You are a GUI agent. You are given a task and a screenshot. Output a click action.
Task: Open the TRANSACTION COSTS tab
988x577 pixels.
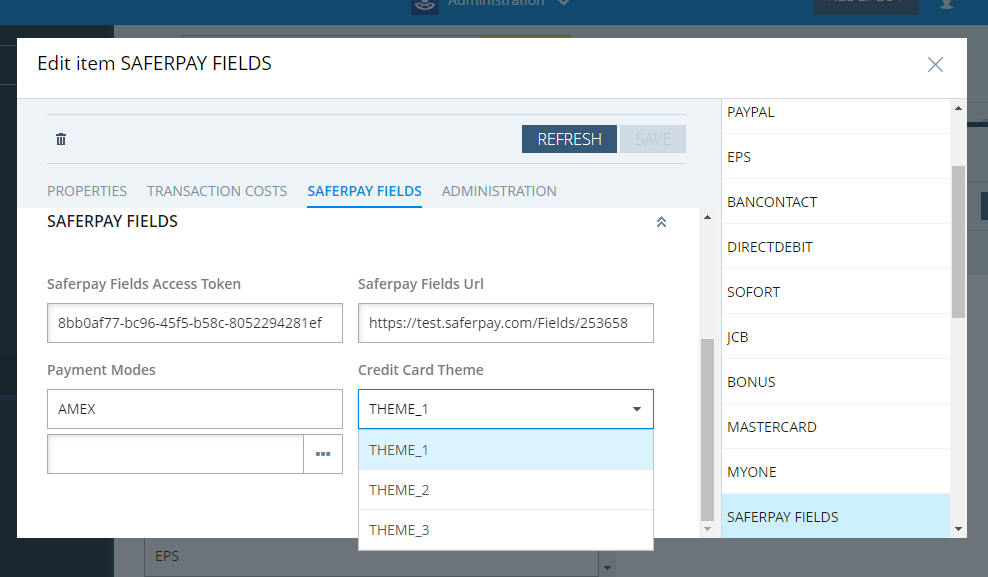point(217,191)
